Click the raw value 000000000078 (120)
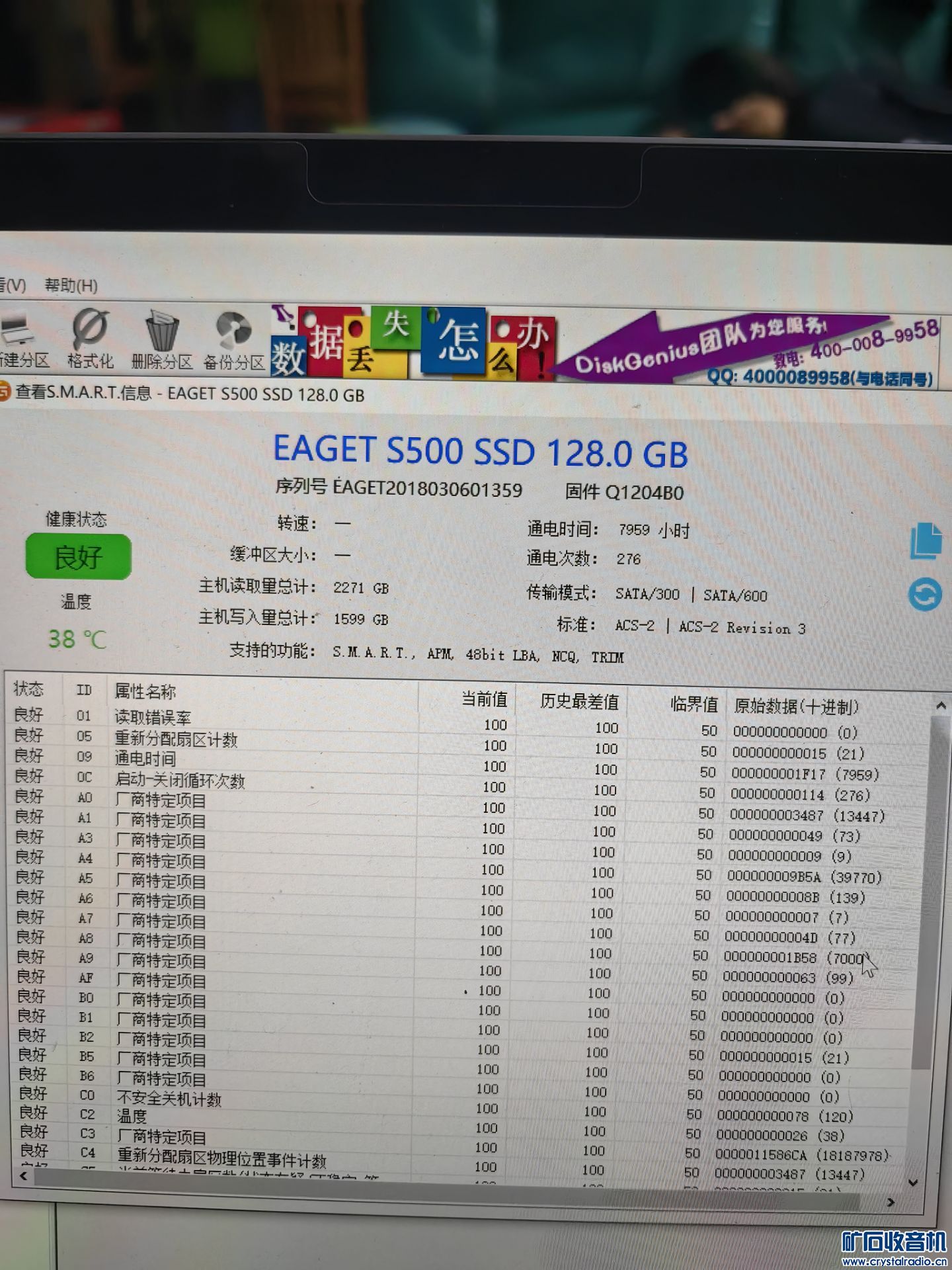Screen dimensions: 952x1270 click(x=785, y=1116)
